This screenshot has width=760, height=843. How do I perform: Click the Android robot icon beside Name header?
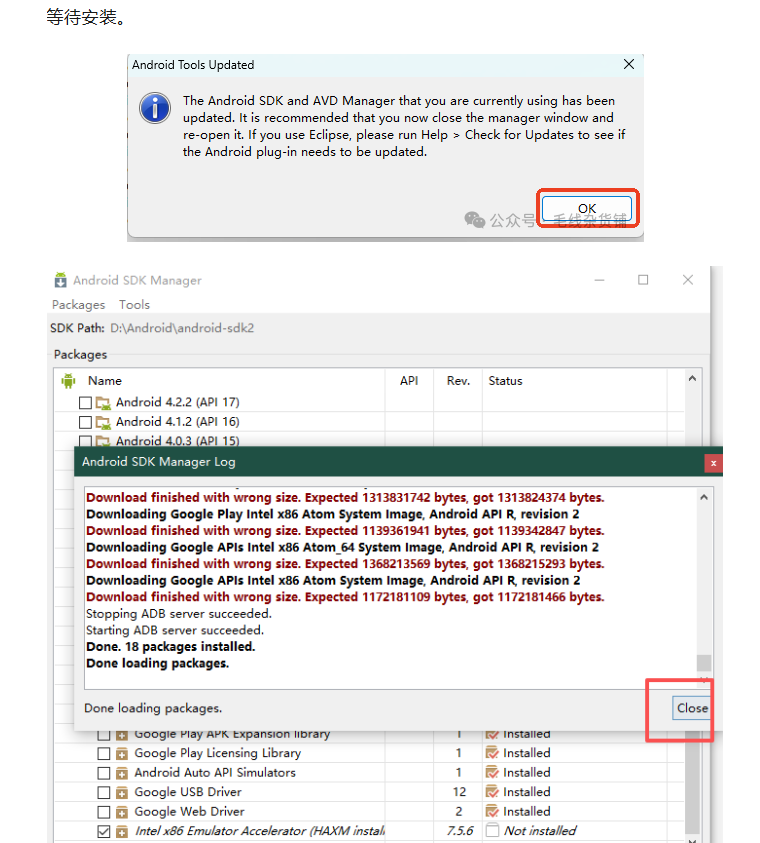[68, 381]
